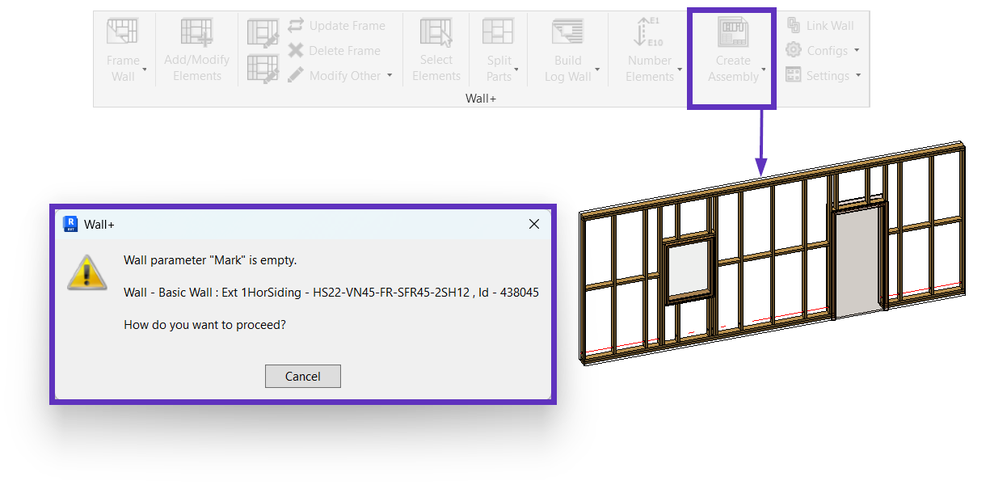Click the Revit icon in dialog title bar

71,224
